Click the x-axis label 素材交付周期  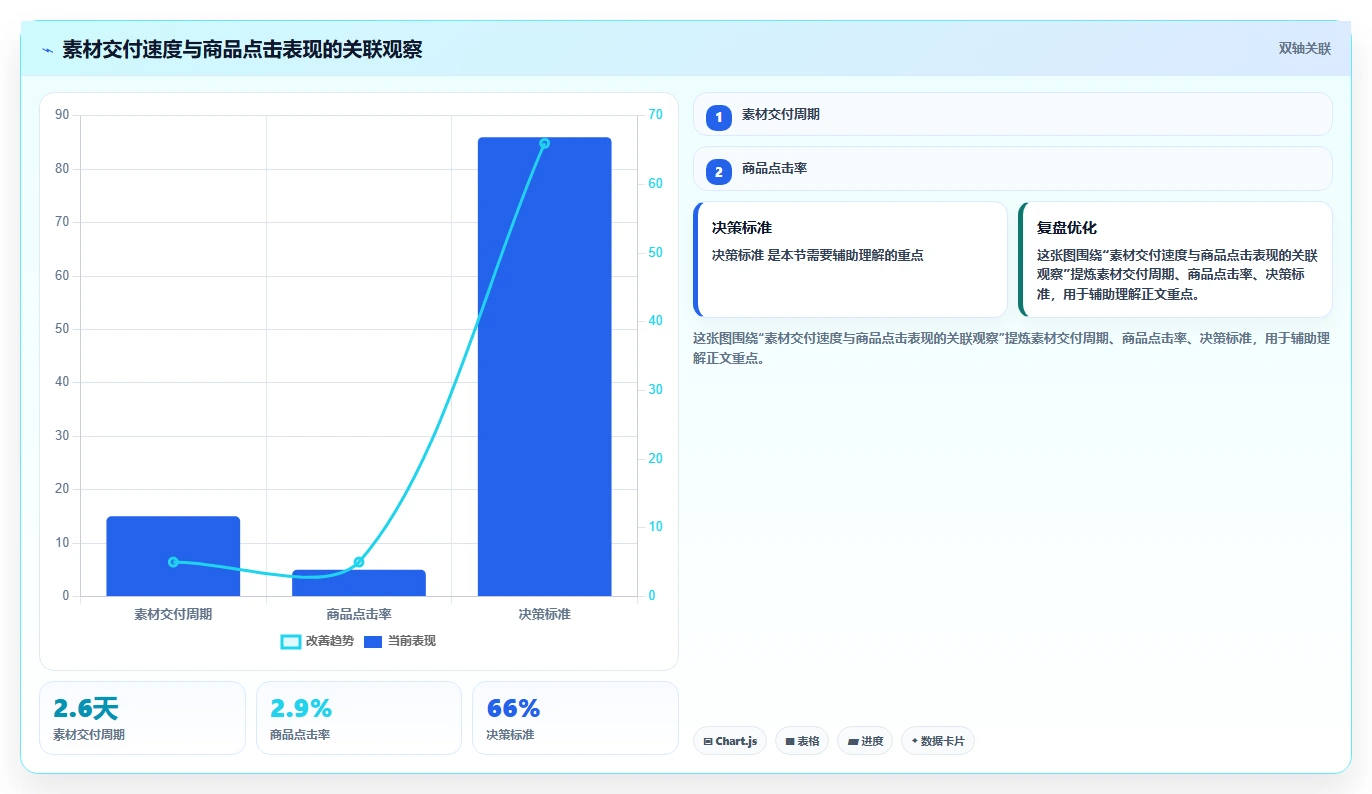[173, 614]
